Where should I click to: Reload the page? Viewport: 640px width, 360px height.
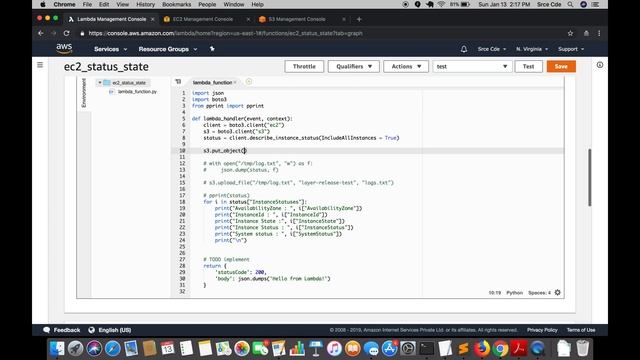tap(66, 33)
